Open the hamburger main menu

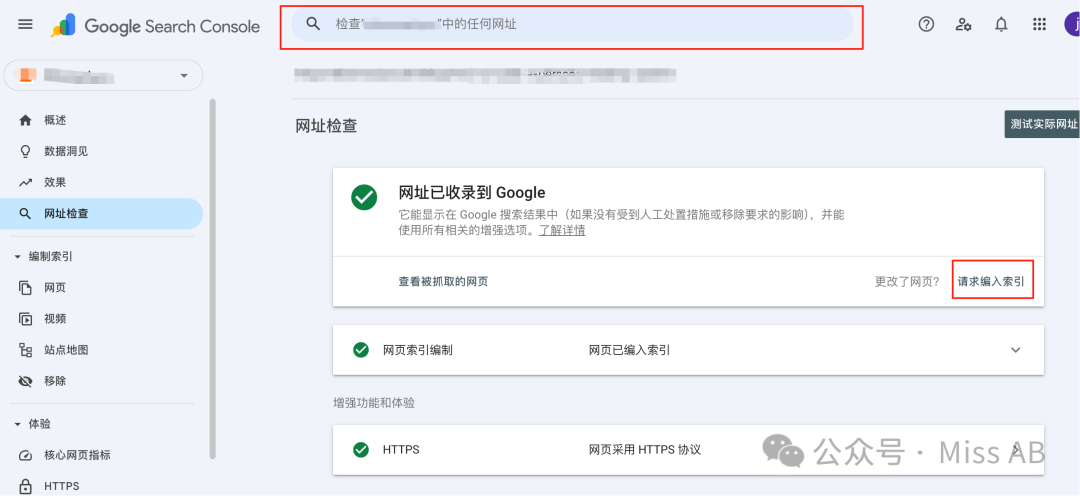pyautogui.click(x=26, y=25)
